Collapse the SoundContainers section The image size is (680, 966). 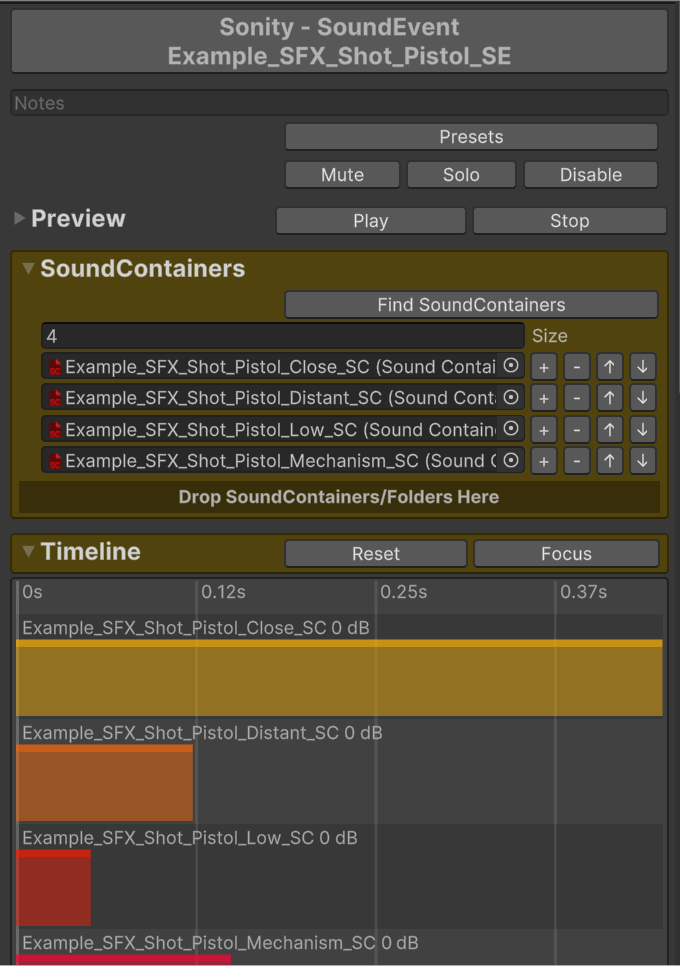29,269
